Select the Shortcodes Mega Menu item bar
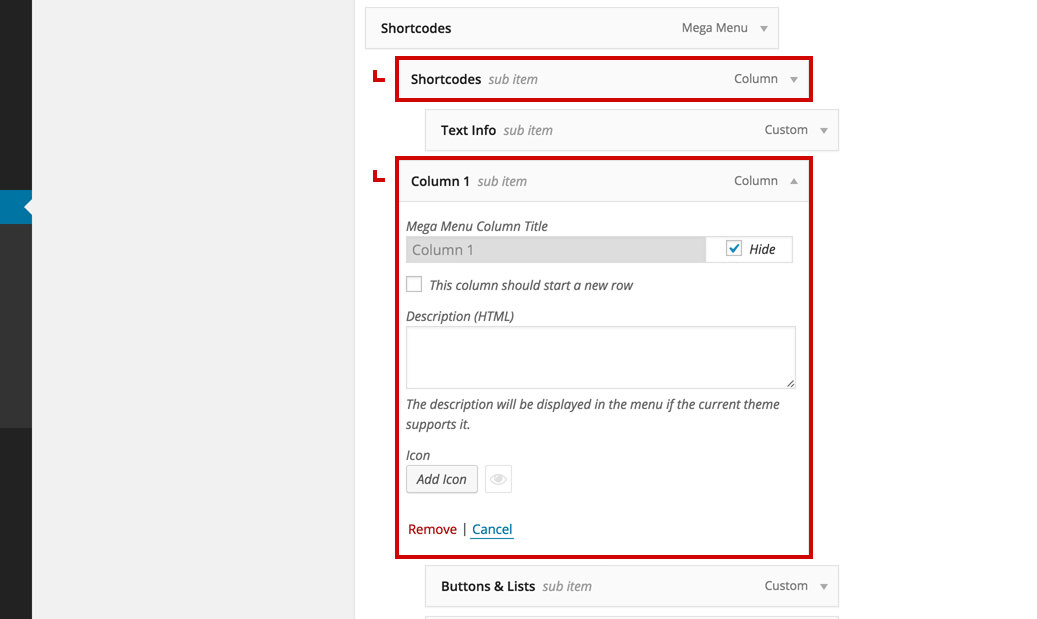This screenshot has width=1037, height=619. click(571, 28)
